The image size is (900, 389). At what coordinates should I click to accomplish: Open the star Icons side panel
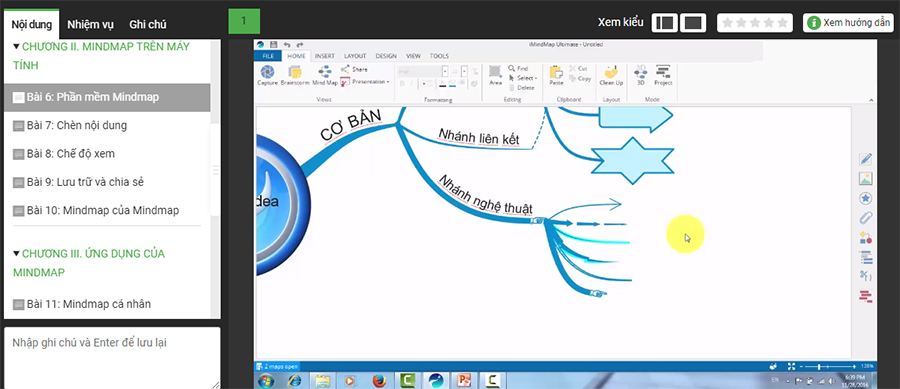click(866, 199)
